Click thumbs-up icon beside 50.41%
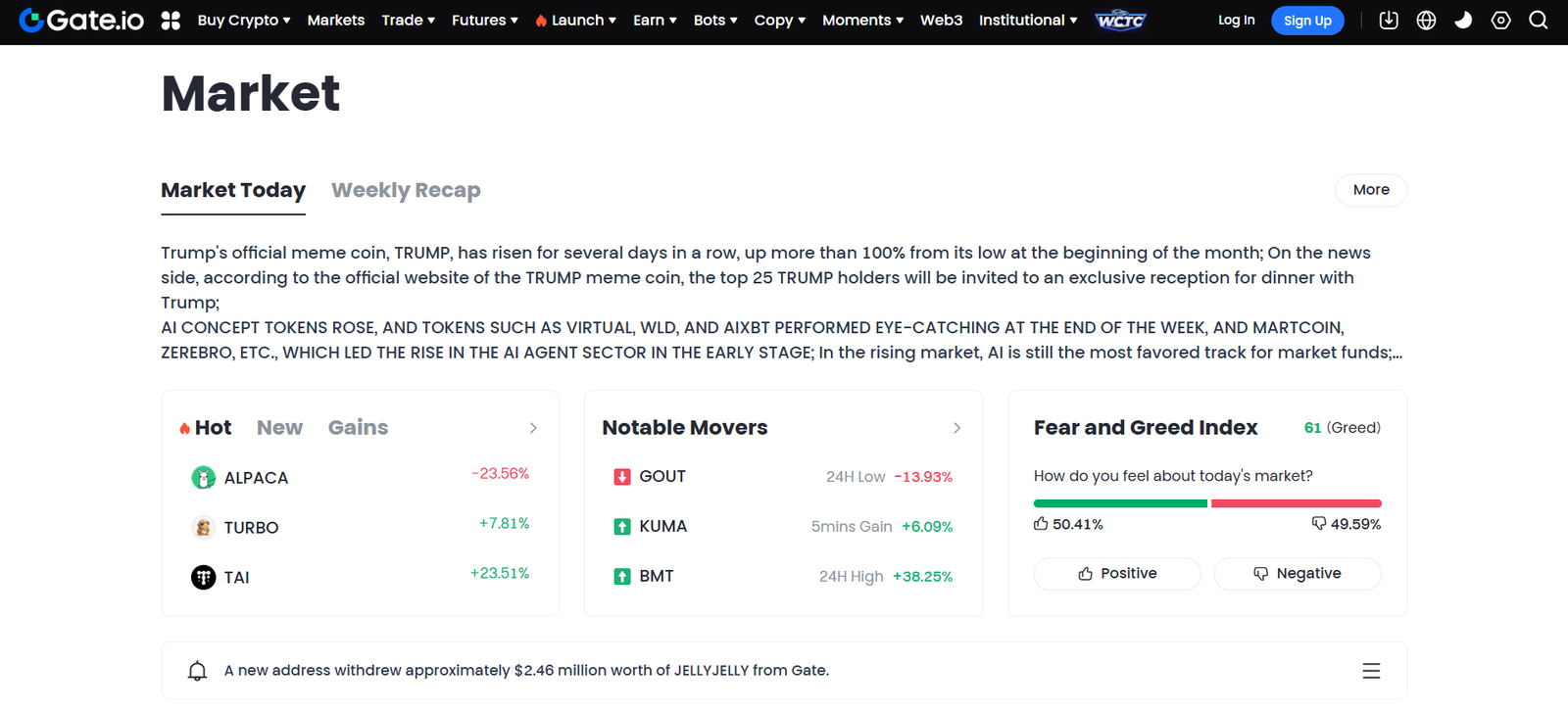This screenshot has width=1568, height=713. click(1041, 524)
